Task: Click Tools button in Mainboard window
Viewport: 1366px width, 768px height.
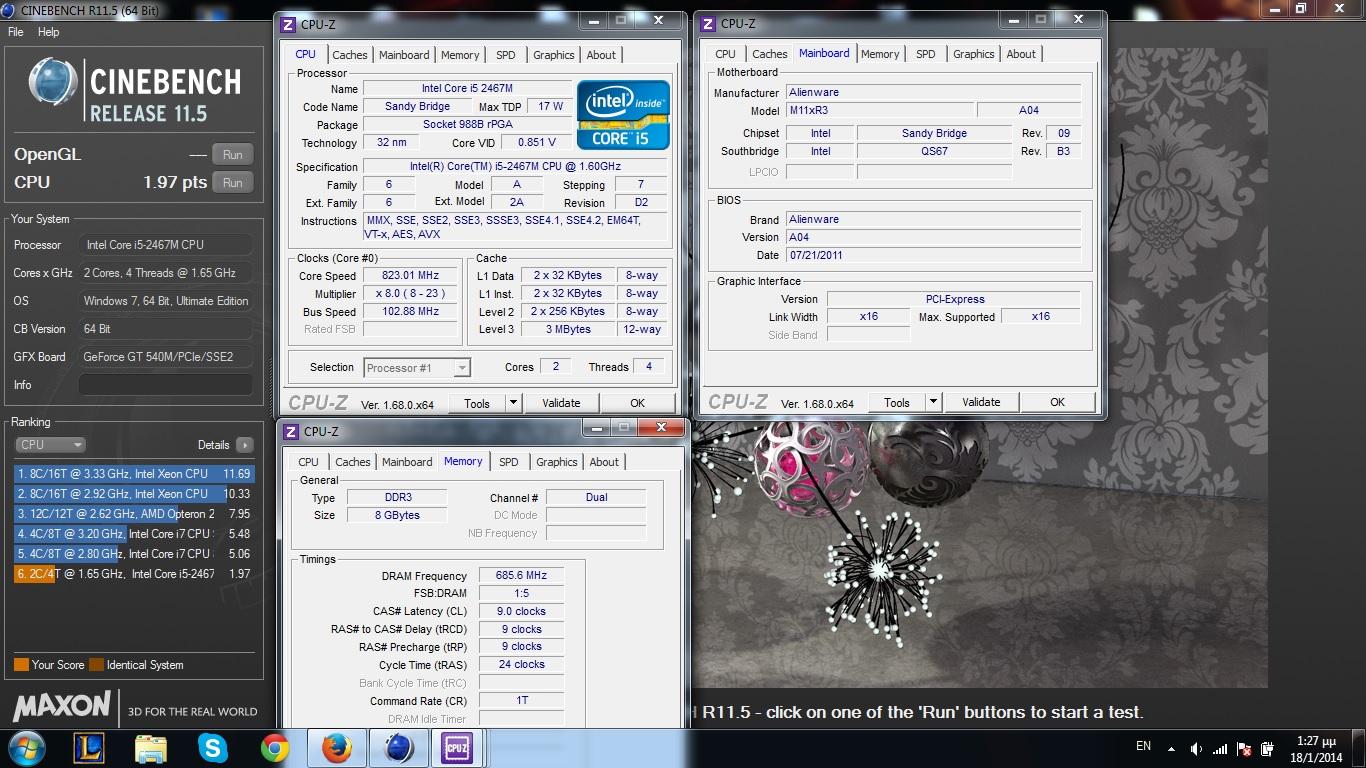Action: point(897,402)
